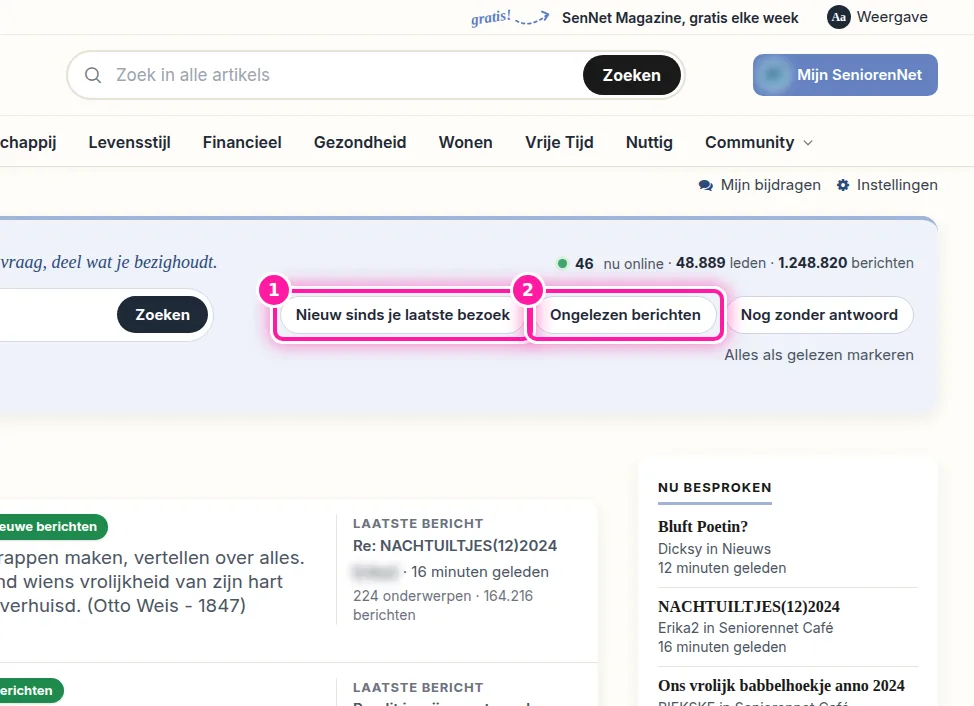The height and width of the screenshot is (706, 974).
Task: Click the Zoeken button in the forum search
Action: [x=163, y=315]
